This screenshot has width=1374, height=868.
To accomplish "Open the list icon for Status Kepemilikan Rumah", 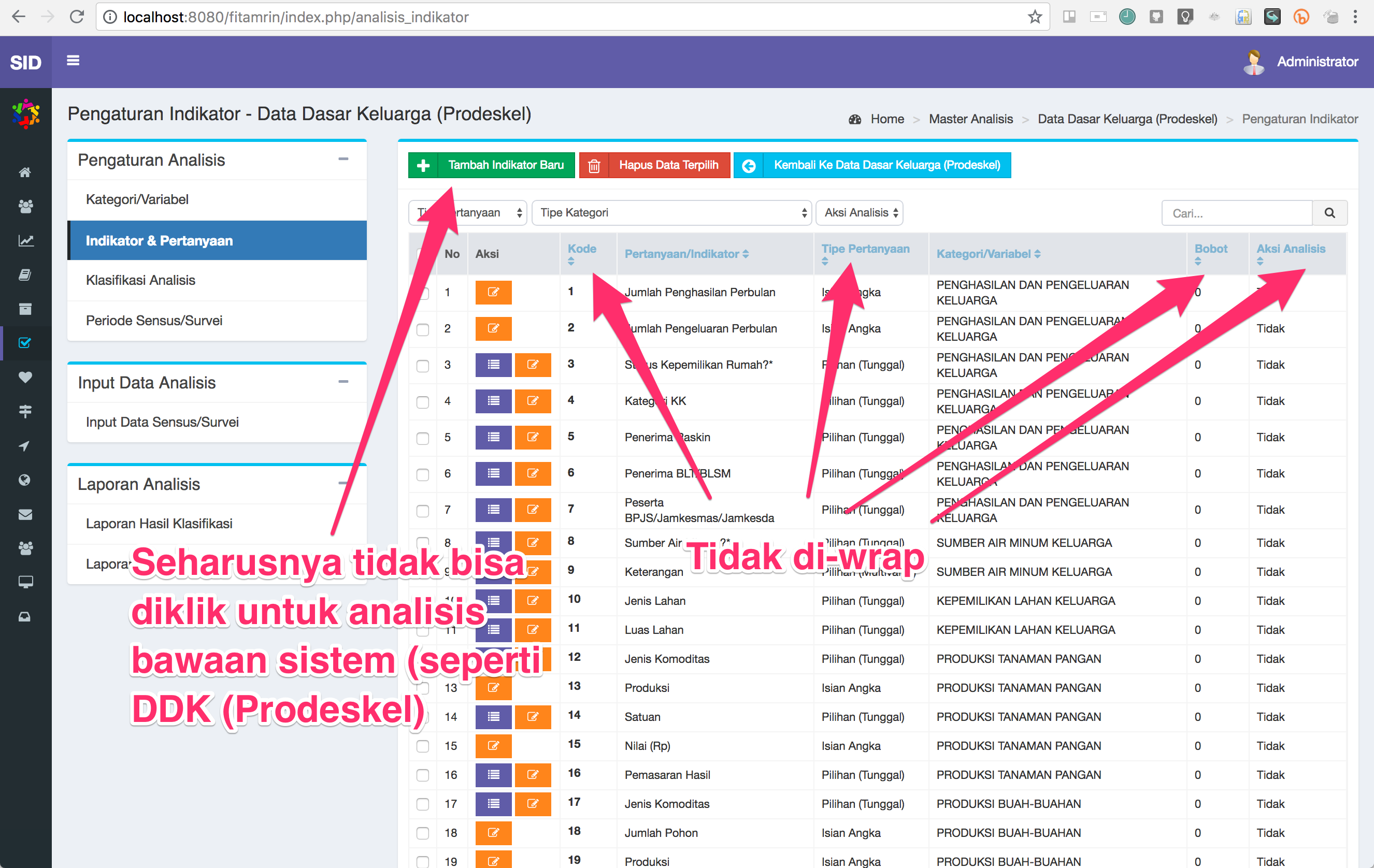I will [x=493, y=365].
